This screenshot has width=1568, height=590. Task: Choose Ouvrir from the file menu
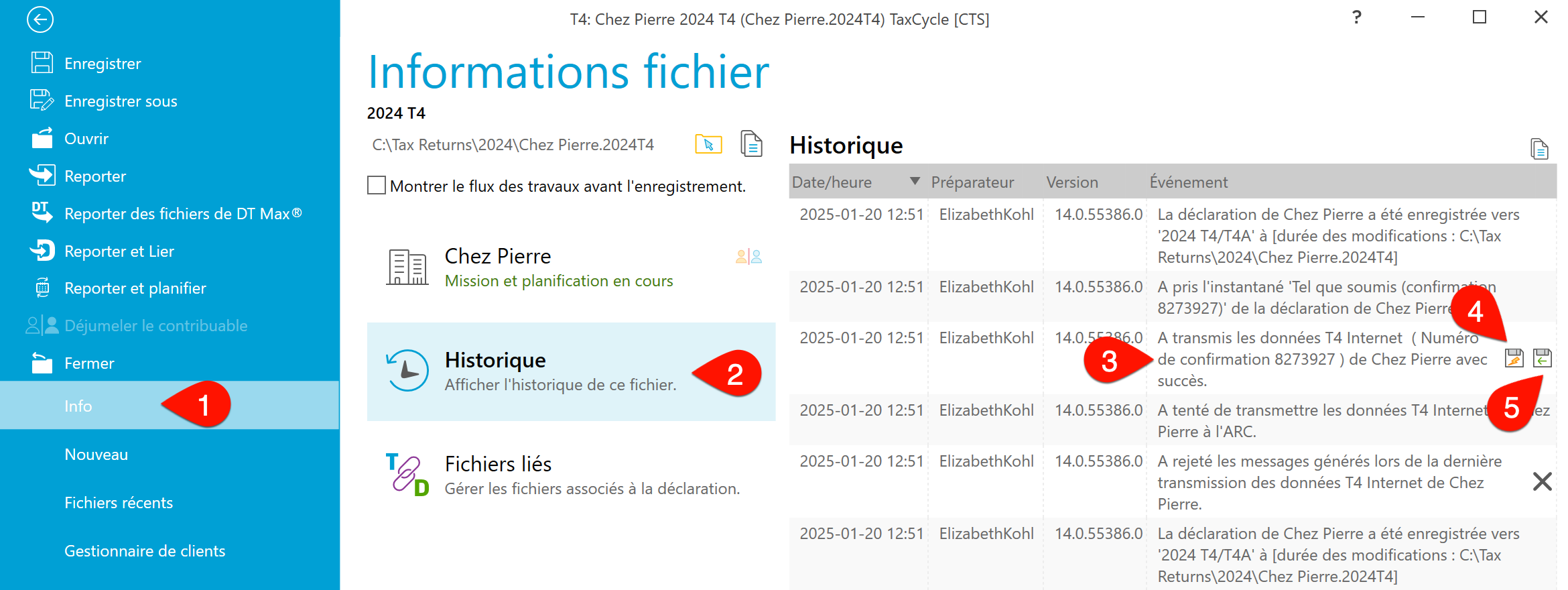click(x=86, y=138)
